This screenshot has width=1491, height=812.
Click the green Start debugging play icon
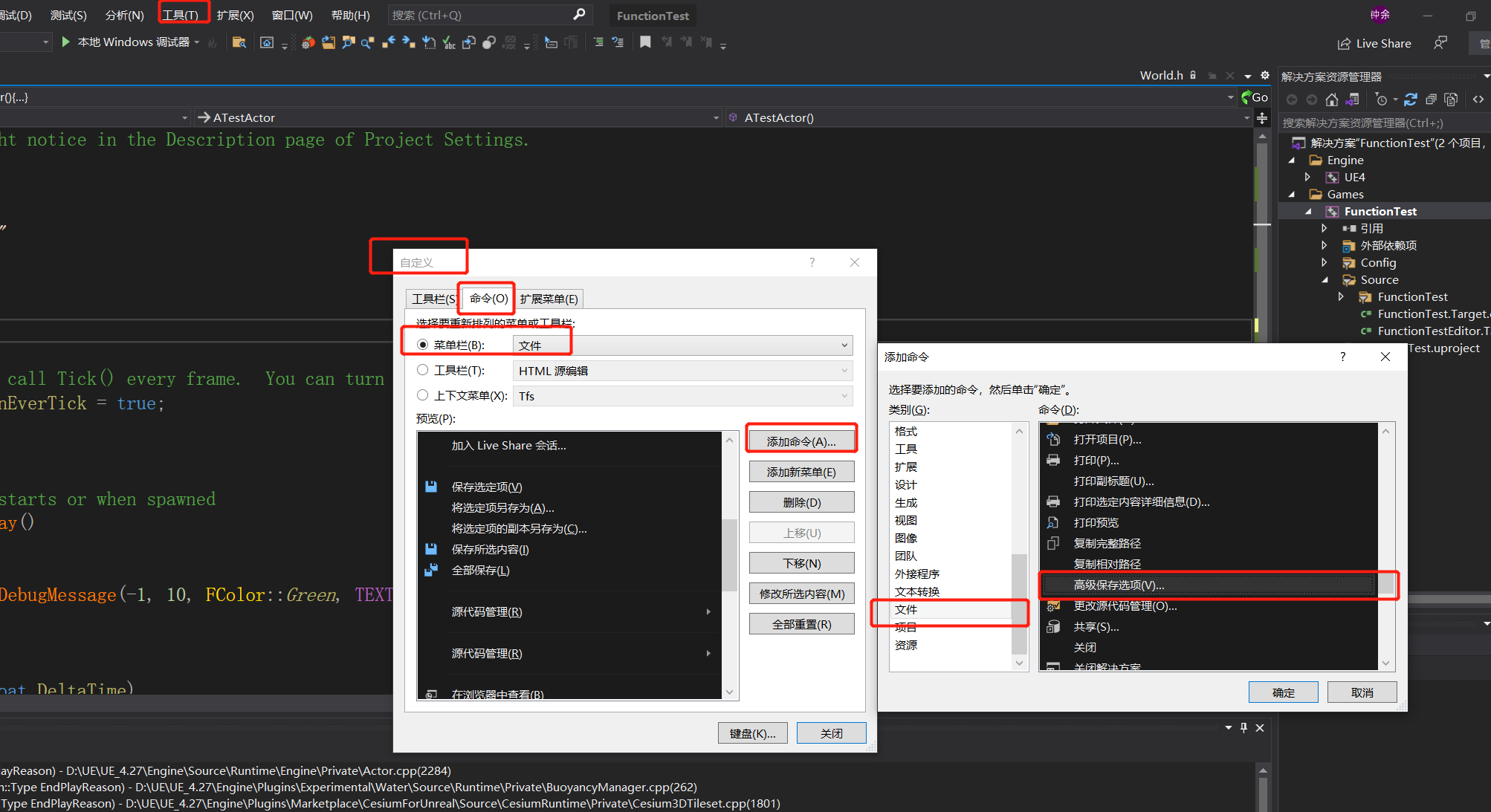tap(65, 42)
